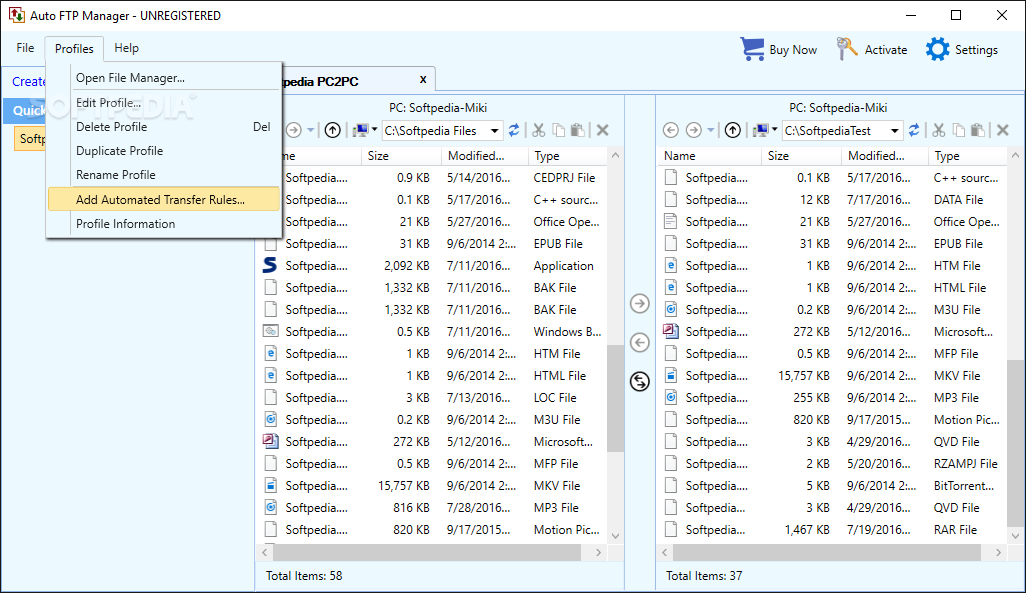Go up one folder in right pane

click(733, 130)
